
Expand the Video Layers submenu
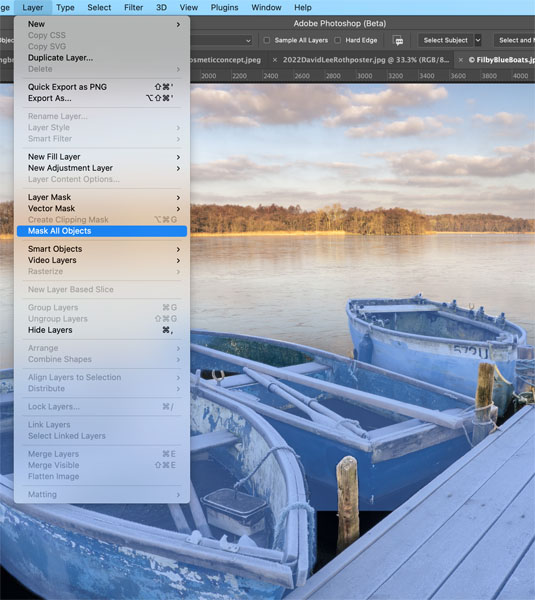pyautogui.click(x=102, y=260)
